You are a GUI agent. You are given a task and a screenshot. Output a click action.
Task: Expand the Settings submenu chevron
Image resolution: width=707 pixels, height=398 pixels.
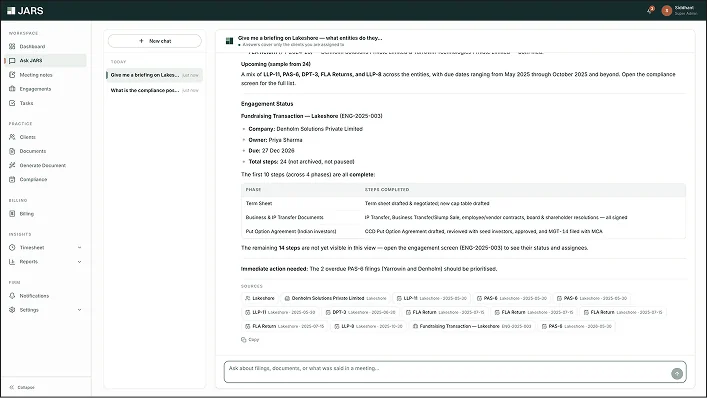click(79, 310)
